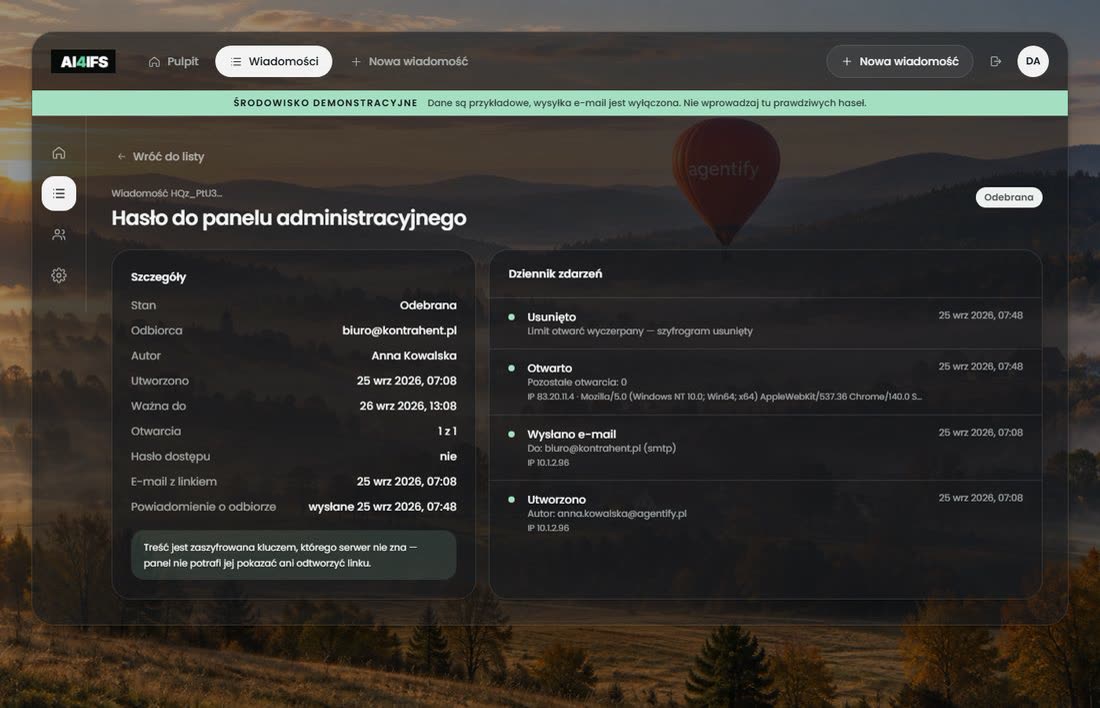Go back via Wróć do listy
The width and height of the screenshot is (1100, 708).
click(x=161, y=156)
